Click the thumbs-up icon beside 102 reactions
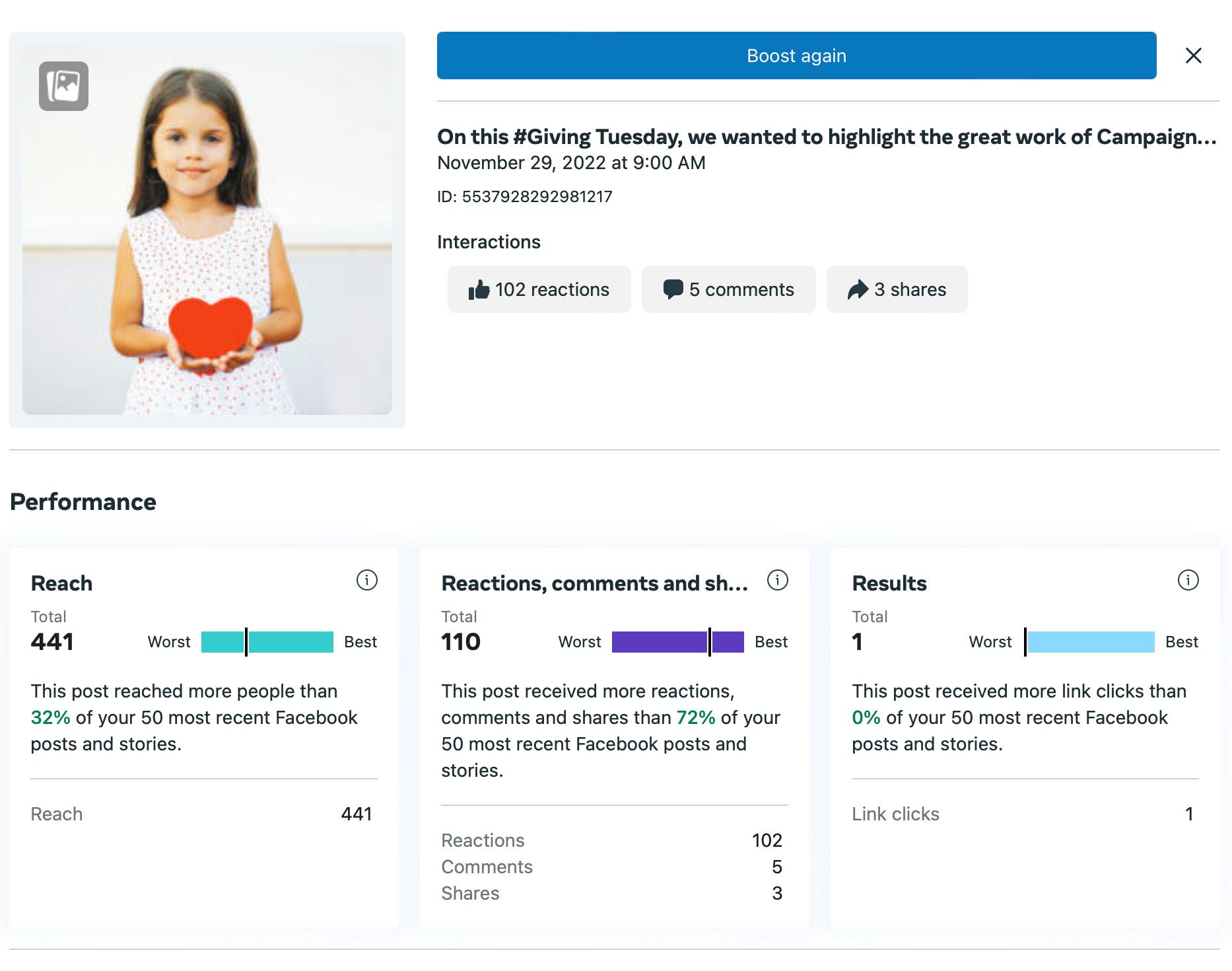Image resolution: width=1232 pixels, height=971 pixels. tap(479, 289)
